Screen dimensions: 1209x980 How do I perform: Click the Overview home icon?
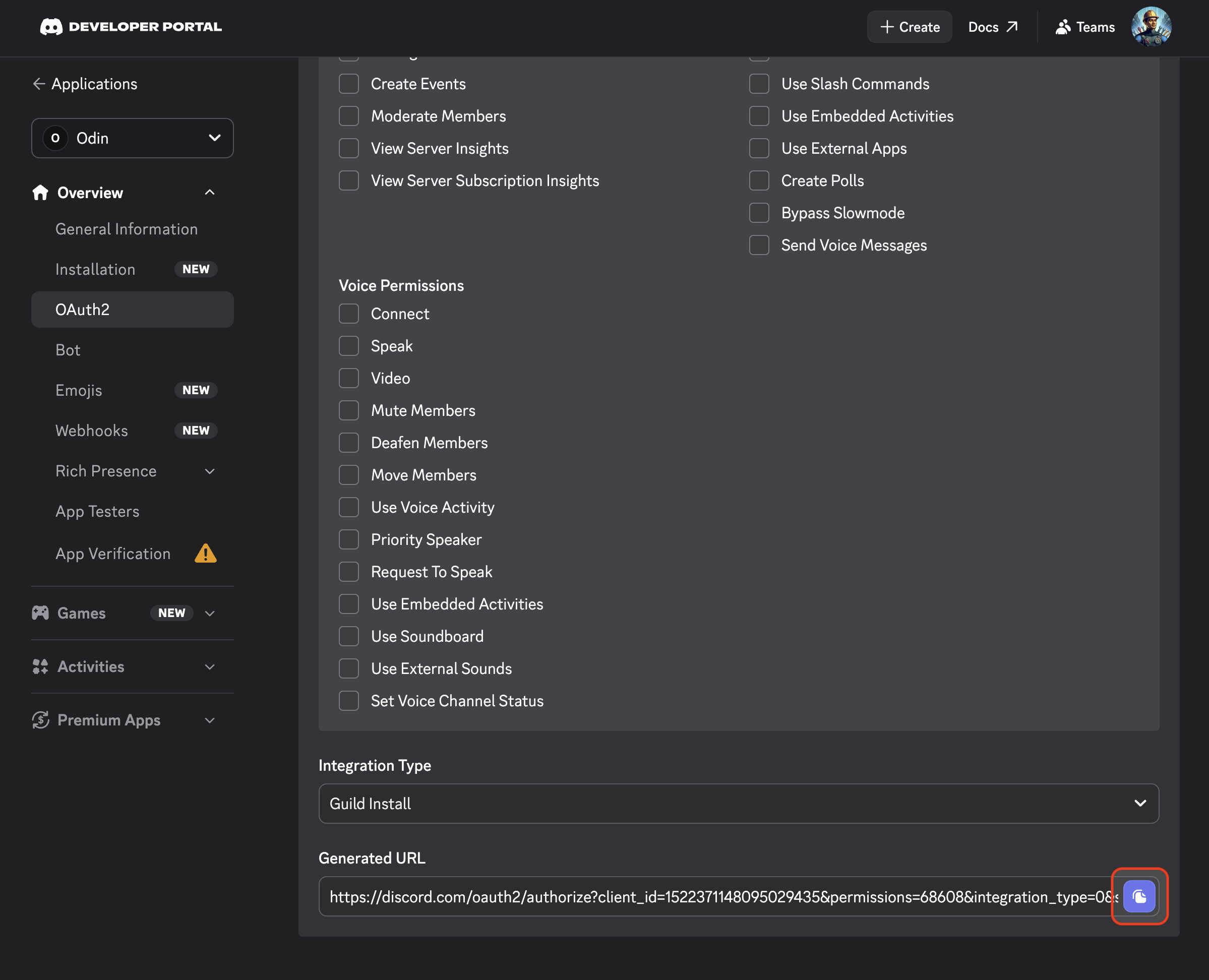40,193
